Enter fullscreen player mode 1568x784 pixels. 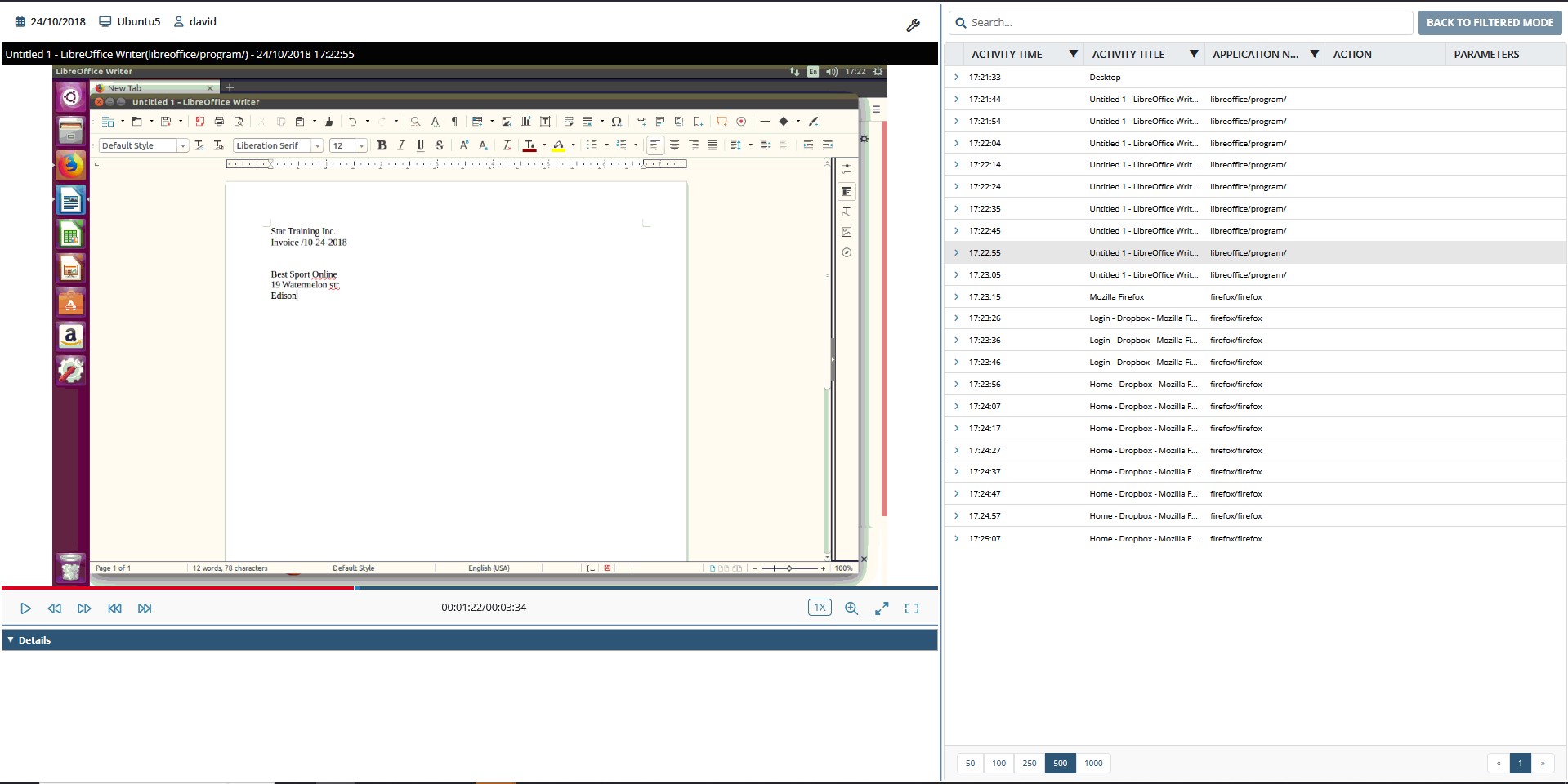click(912, 608)
